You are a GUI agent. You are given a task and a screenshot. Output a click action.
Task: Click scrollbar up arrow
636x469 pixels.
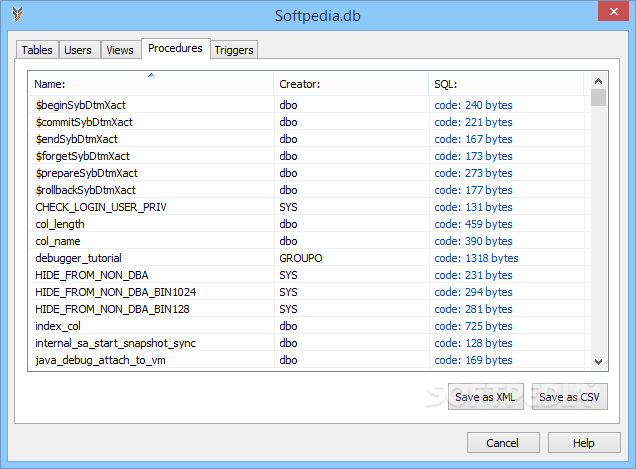(598, 81)
